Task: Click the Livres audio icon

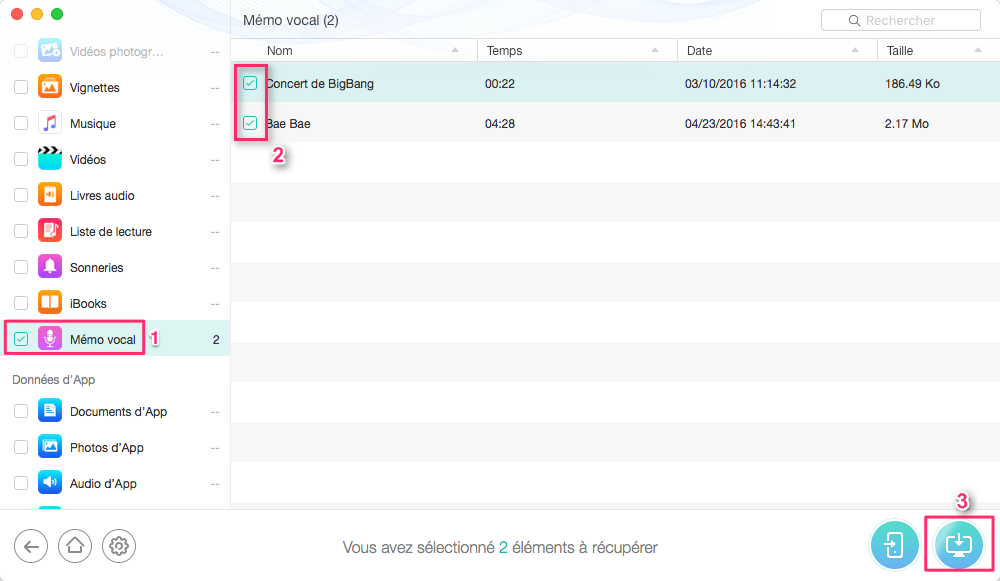Action: (x=50, y=195)
